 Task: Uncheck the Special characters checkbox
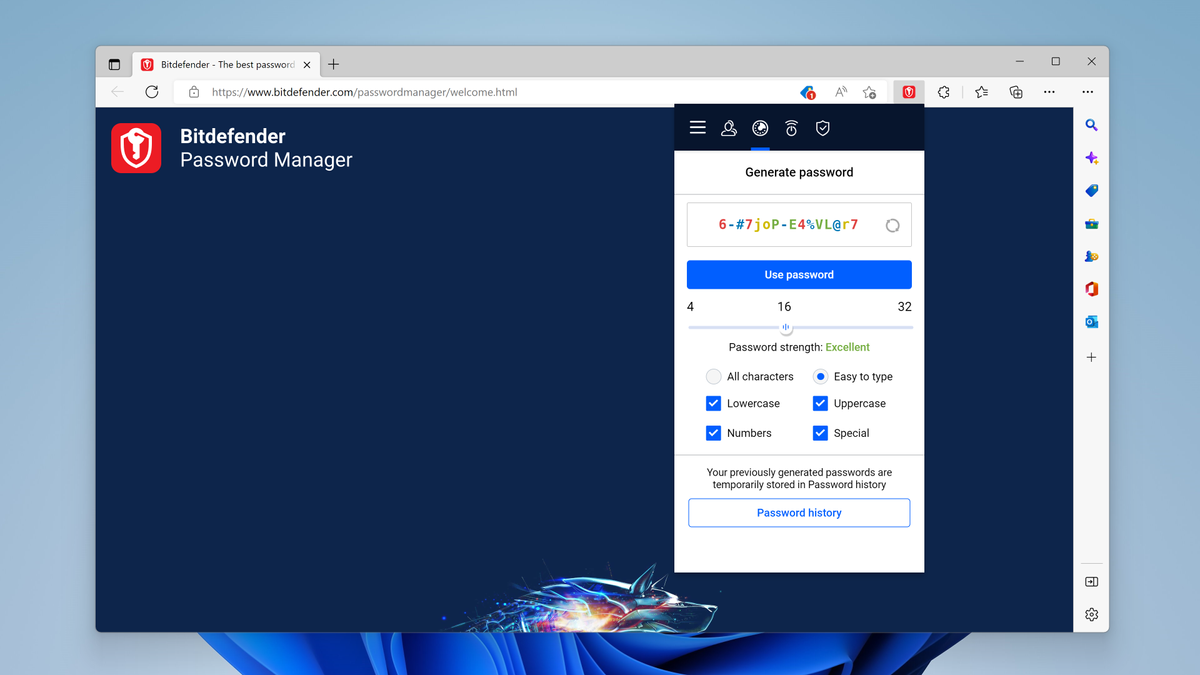(x=820, y=432)
